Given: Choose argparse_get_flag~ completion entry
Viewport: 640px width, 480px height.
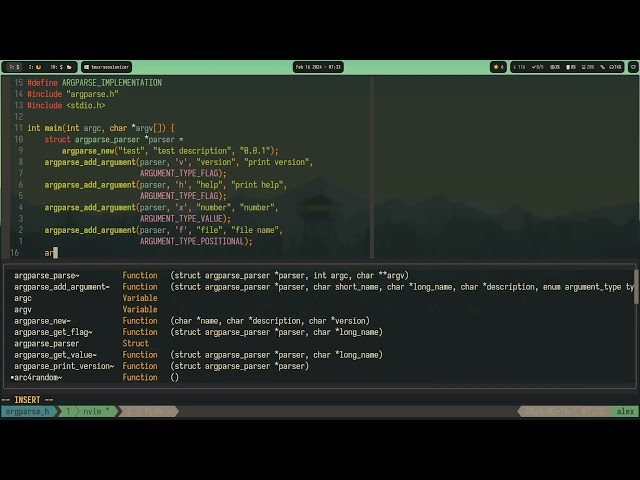Looking at the screenshot, I should [53, 332].
